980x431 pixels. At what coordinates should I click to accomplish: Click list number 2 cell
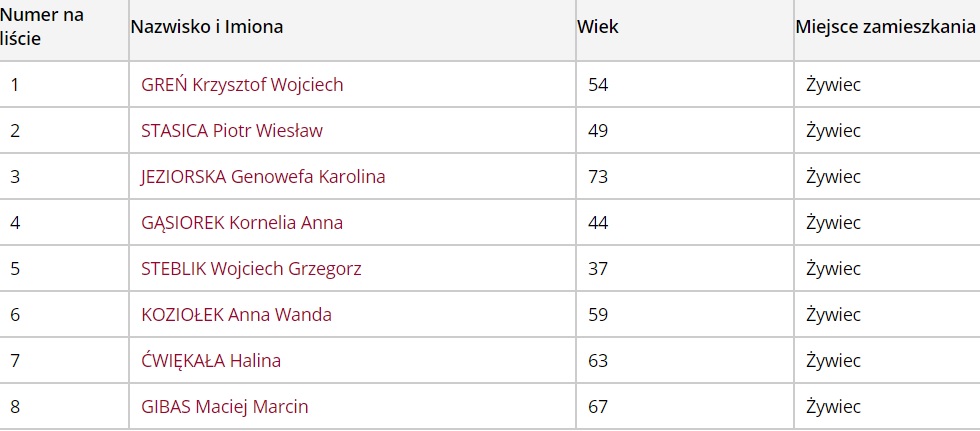coord(15,131)
